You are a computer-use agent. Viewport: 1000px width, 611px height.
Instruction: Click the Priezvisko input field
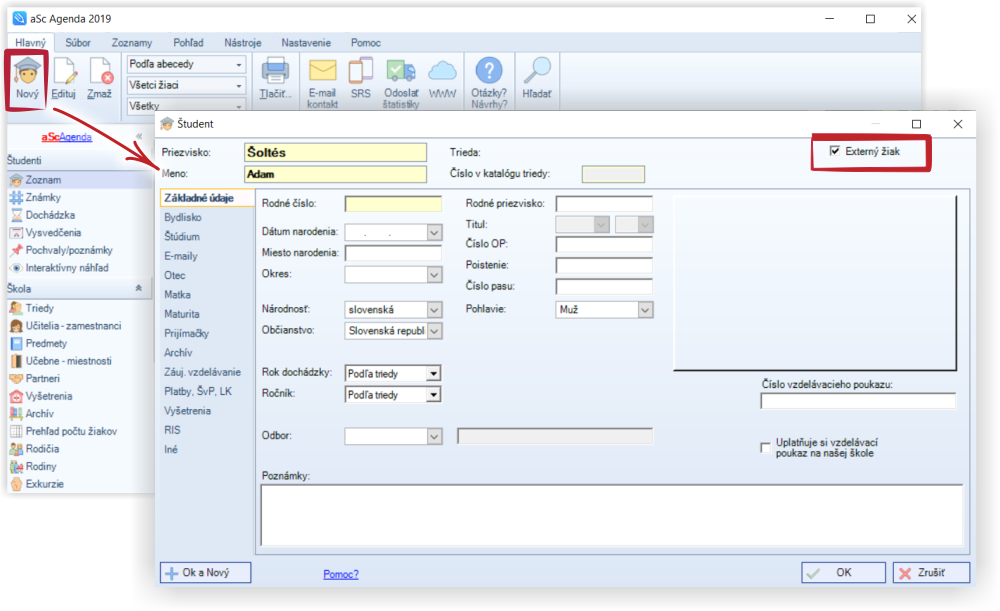pos(335,152)
